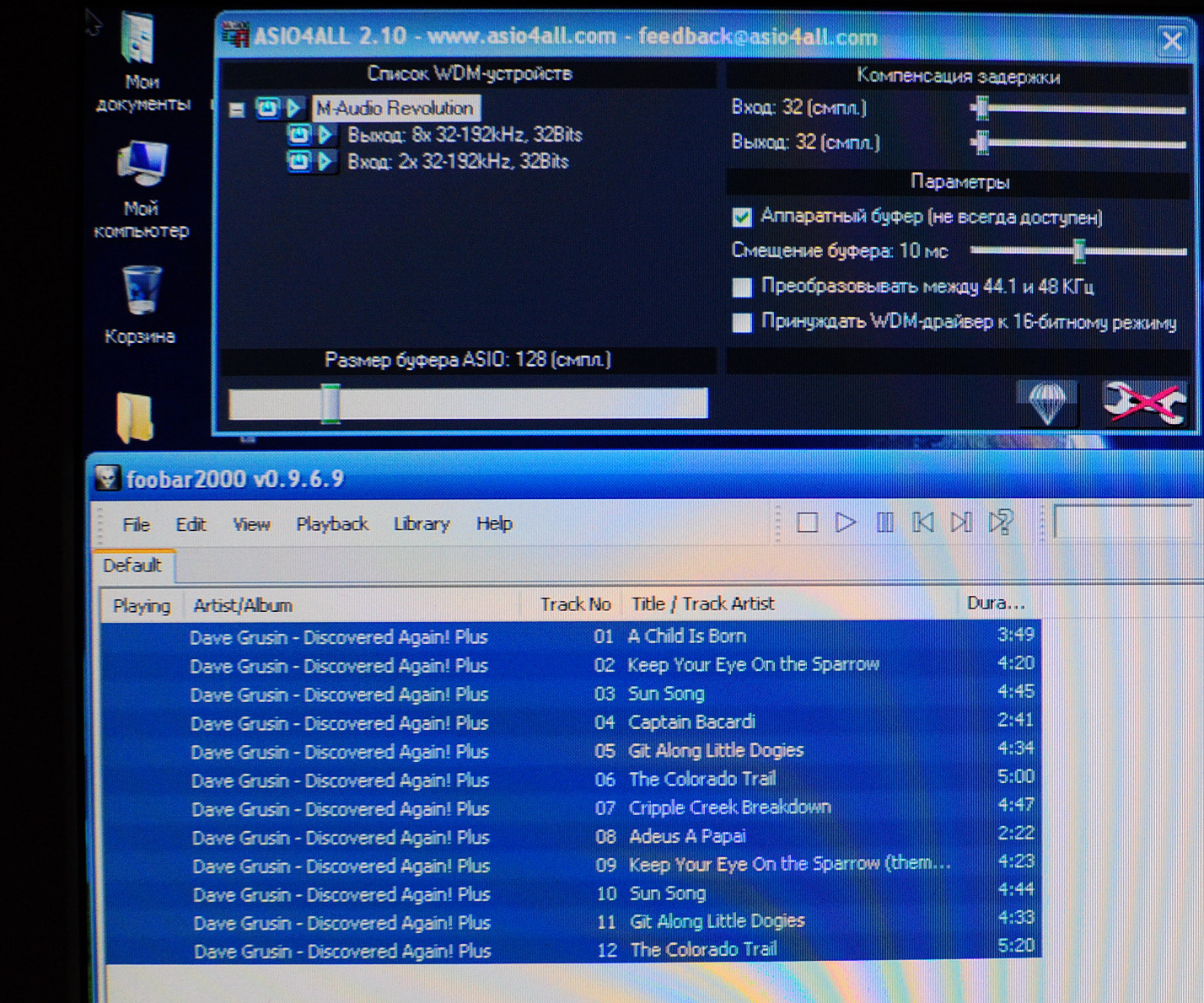
Task: Select Выход: 8x 32-192kHz, 32Bits row
Action: pos(465,135)
